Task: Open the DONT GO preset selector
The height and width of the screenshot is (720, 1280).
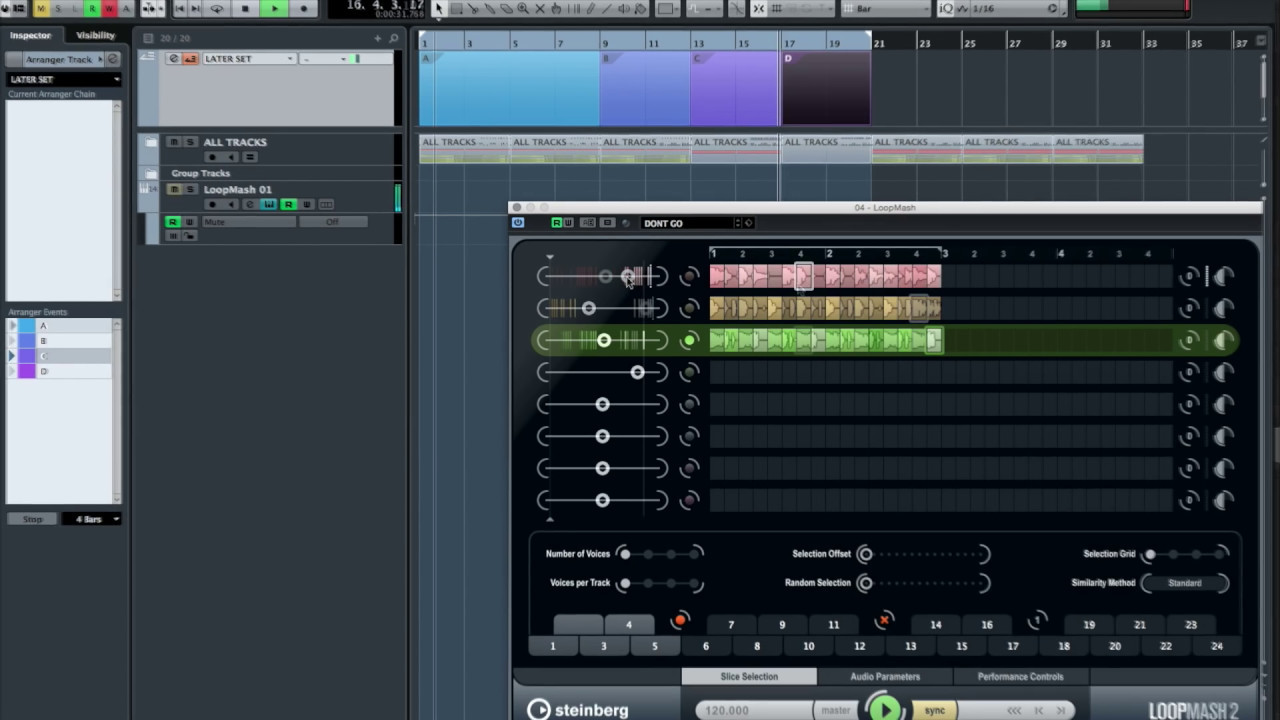Action: coord(690,223)
